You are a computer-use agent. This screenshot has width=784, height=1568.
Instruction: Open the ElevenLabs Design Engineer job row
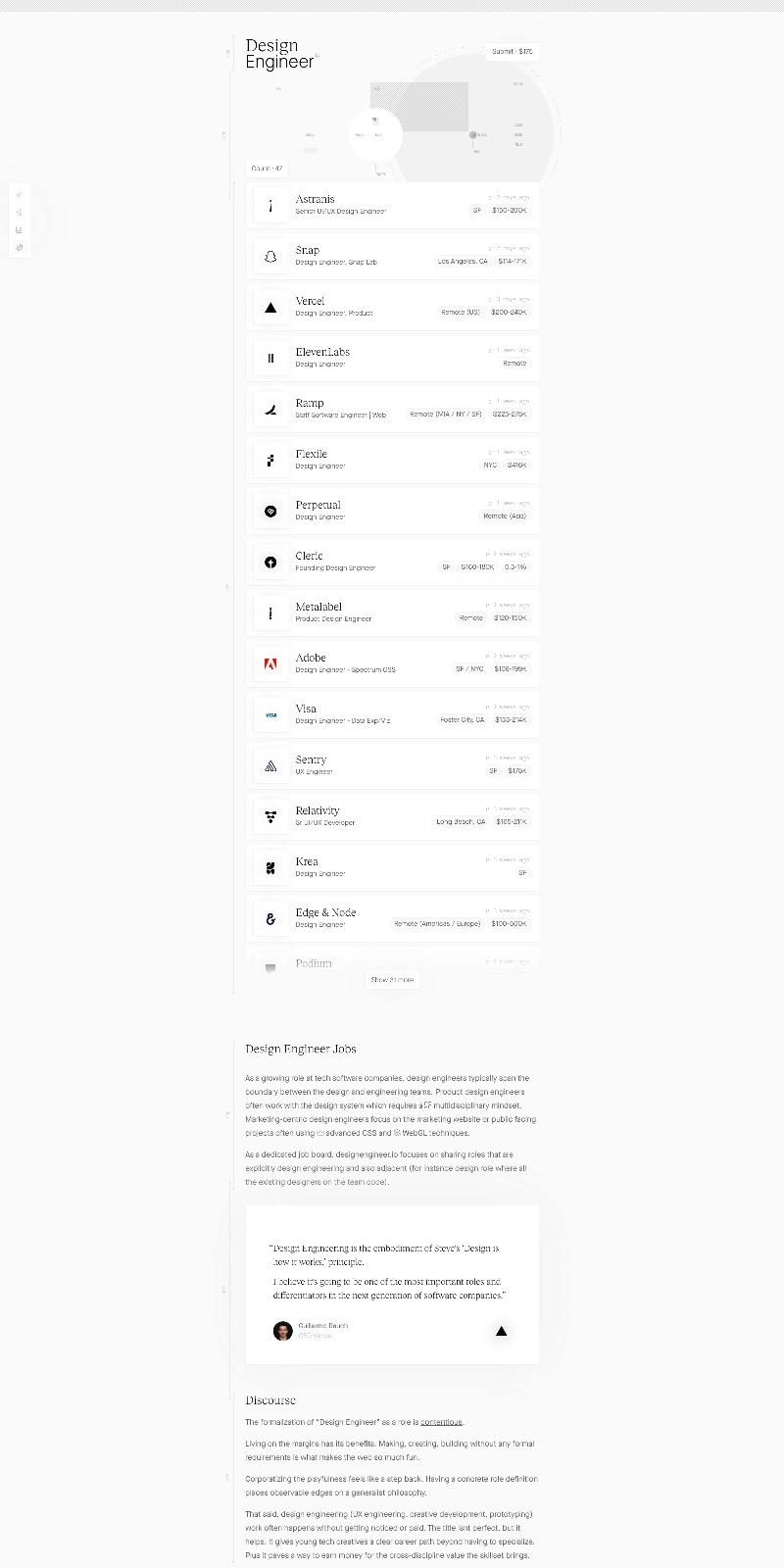tap(392, 358)
